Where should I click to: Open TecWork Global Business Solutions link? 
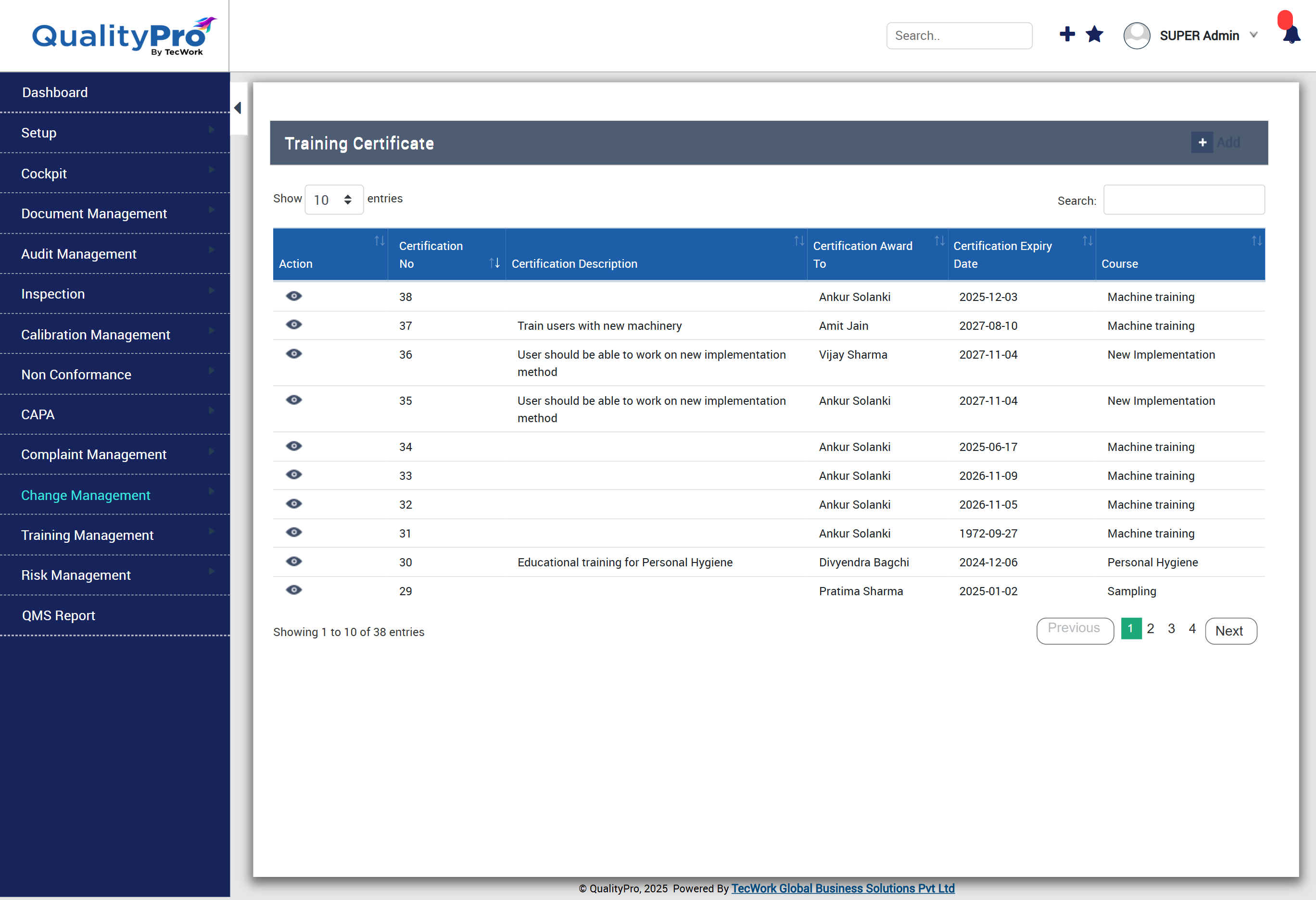(843, 888)
